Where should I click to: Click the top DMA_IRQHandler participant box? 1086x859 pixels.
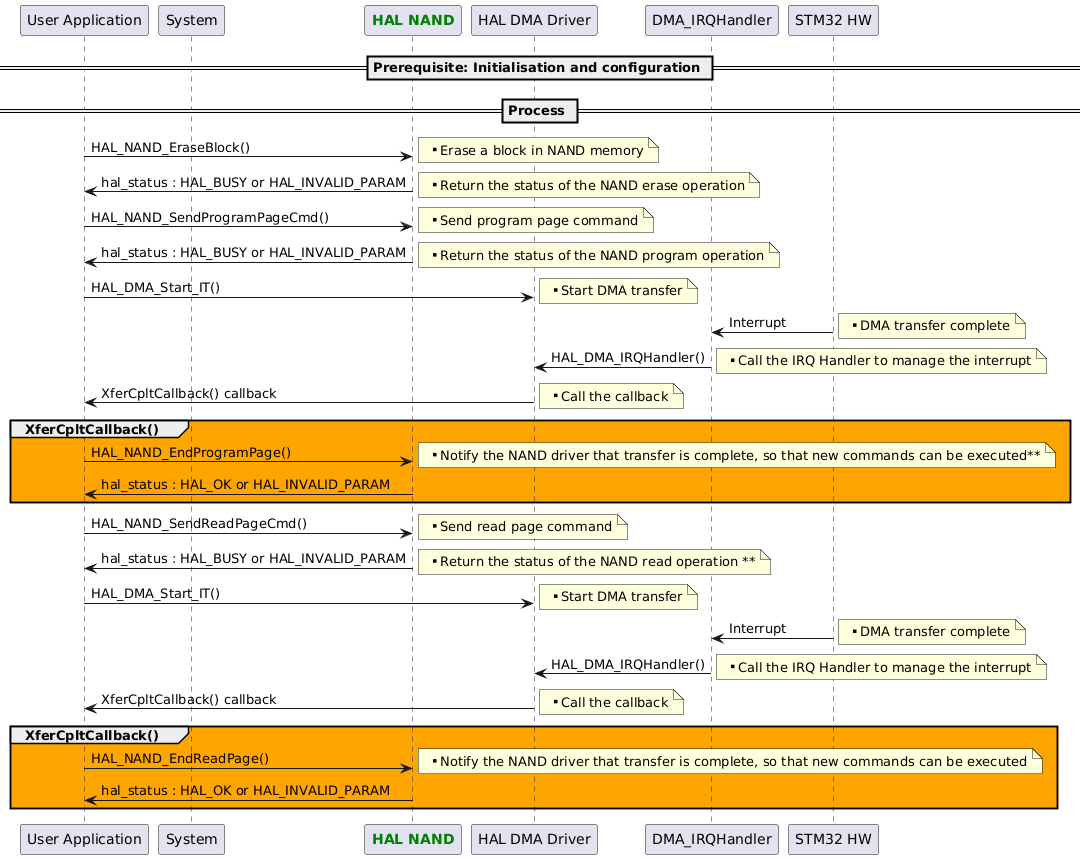point(711,20)
